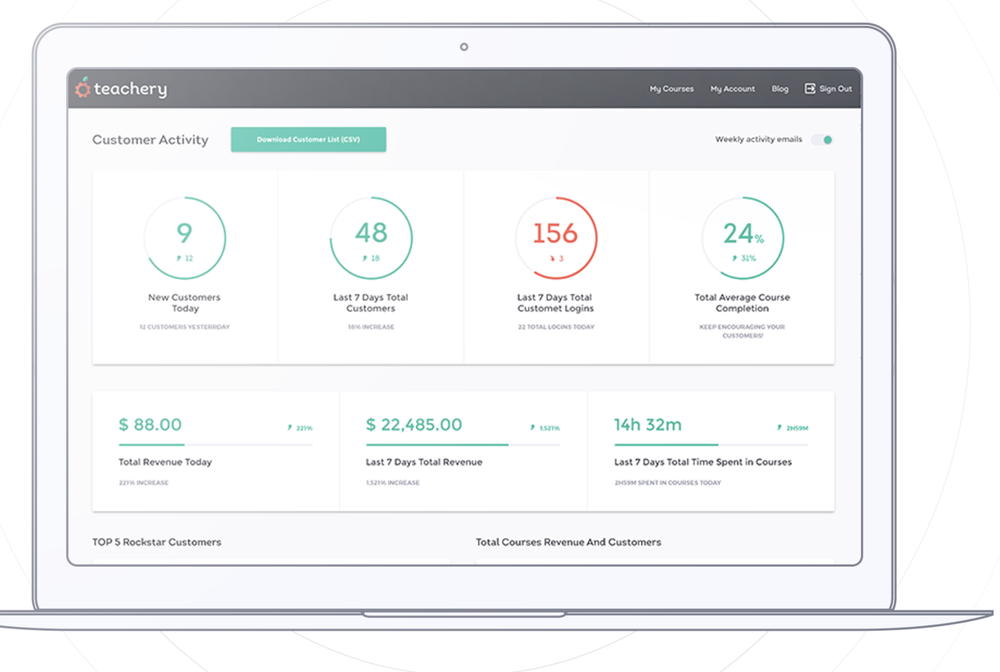Click '2H59M SPENT IN COURSES TODAY' caption

[x=668, y=483]
